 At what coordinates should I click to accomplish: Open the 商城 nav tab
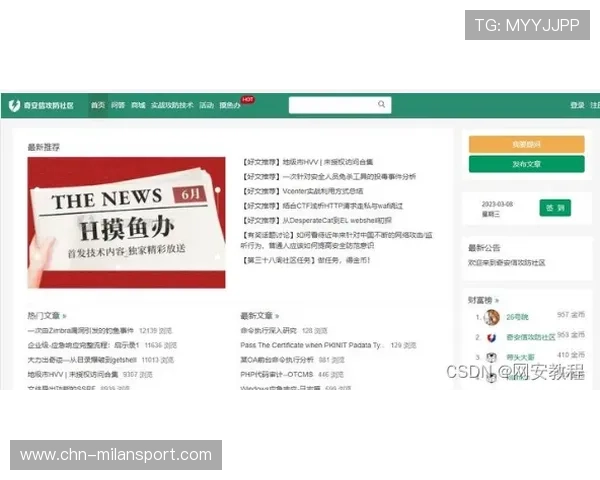[x=138, y=105]
